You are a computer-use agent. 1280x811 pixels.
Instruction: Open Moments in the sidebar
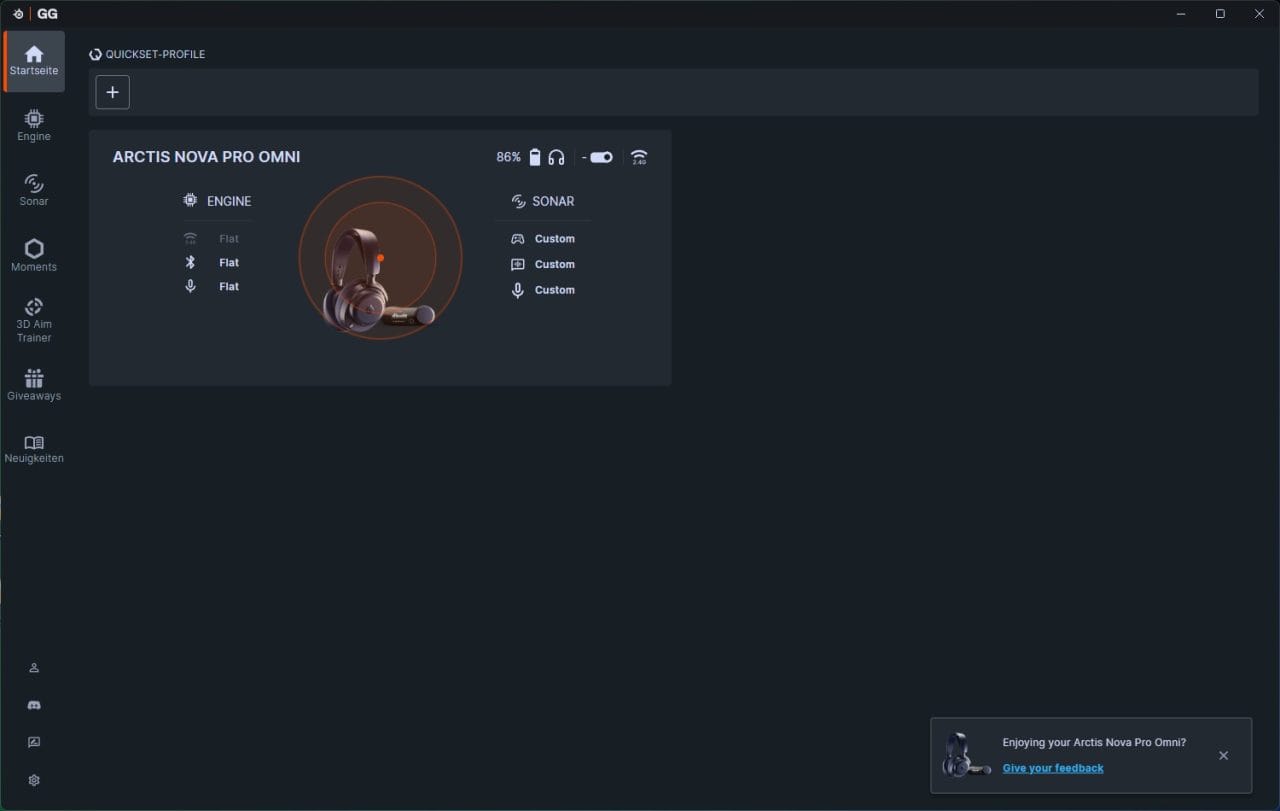point(34,256)
